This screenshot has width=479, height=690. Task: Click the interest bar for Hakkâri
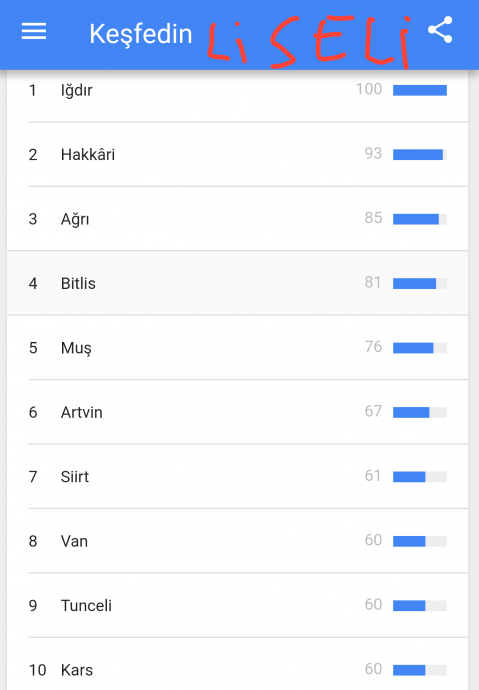pos(420,154)
